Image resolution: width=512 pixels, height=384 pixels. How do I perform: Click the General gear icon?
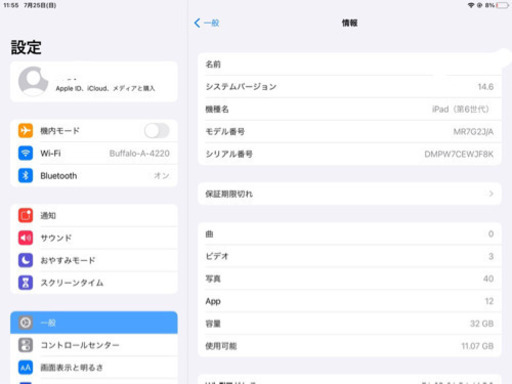26,323
